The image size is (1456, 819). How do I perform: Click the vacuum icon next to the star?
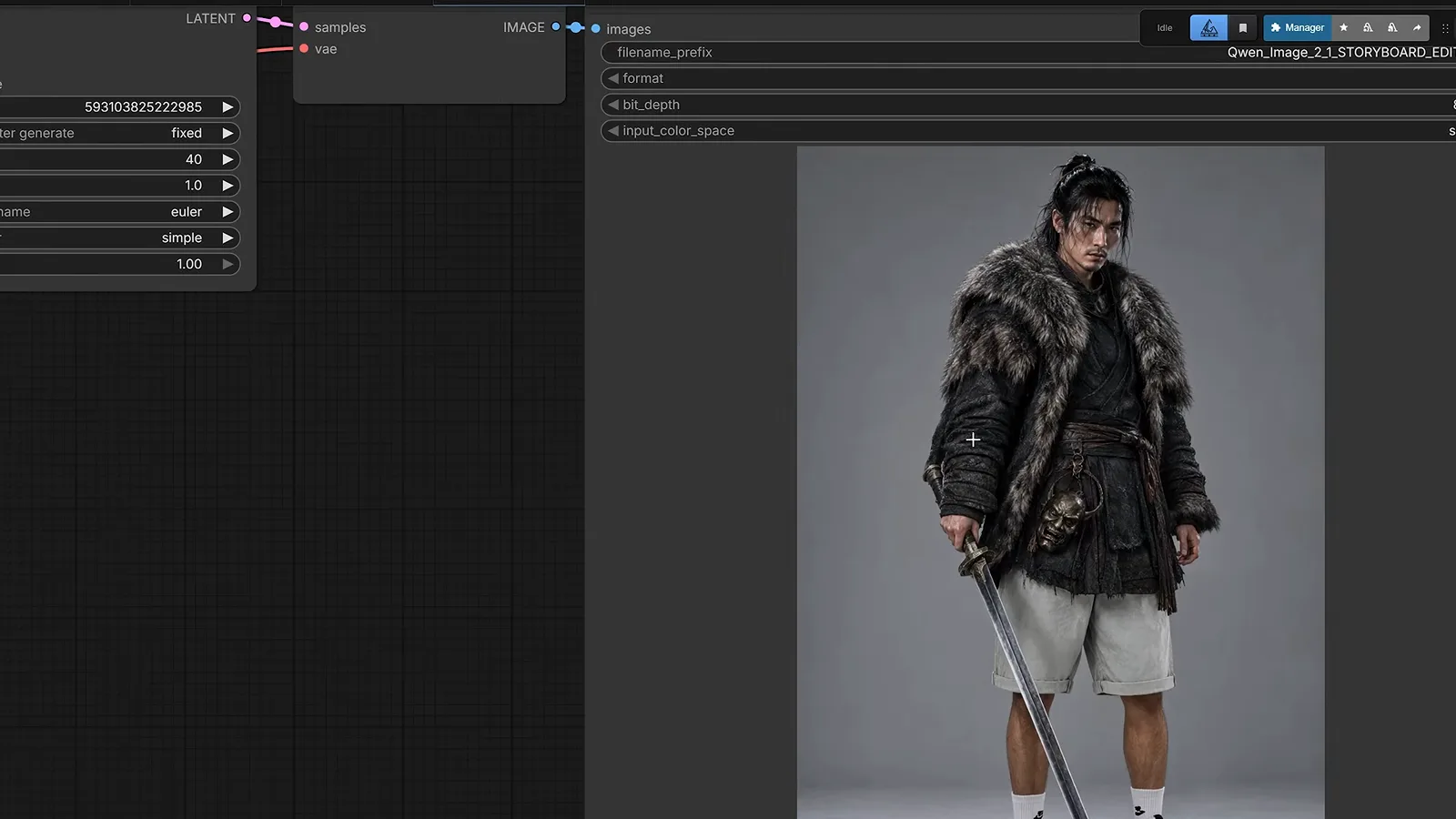pos(1368,28)
